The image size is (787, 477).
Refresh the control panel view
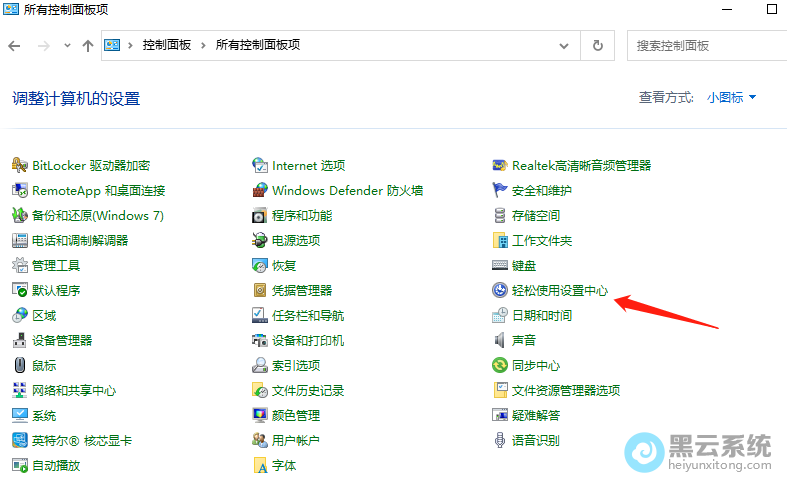(x=597, y=46)
